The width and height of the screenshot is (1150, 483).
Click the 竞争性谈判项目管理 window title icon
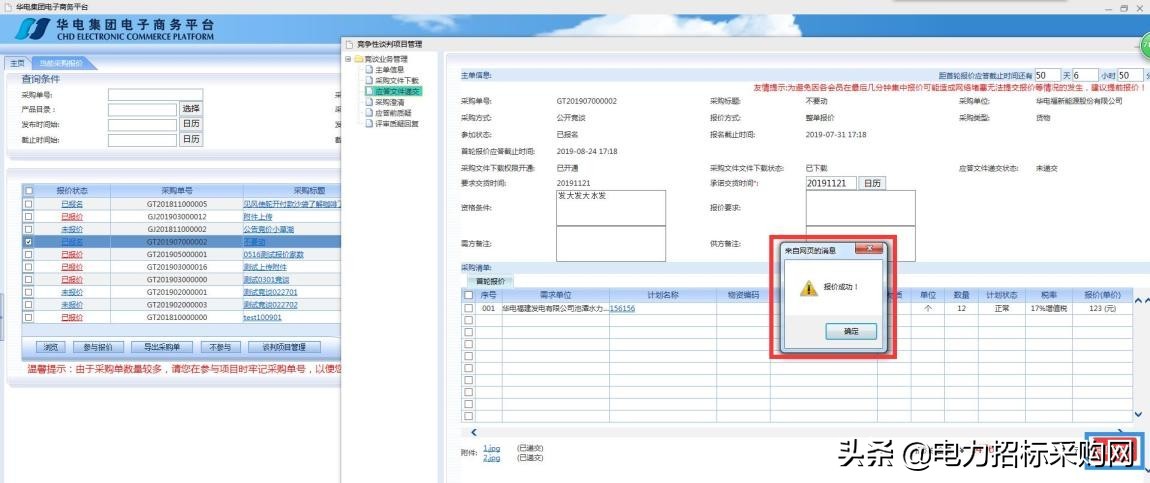point(349,44)
